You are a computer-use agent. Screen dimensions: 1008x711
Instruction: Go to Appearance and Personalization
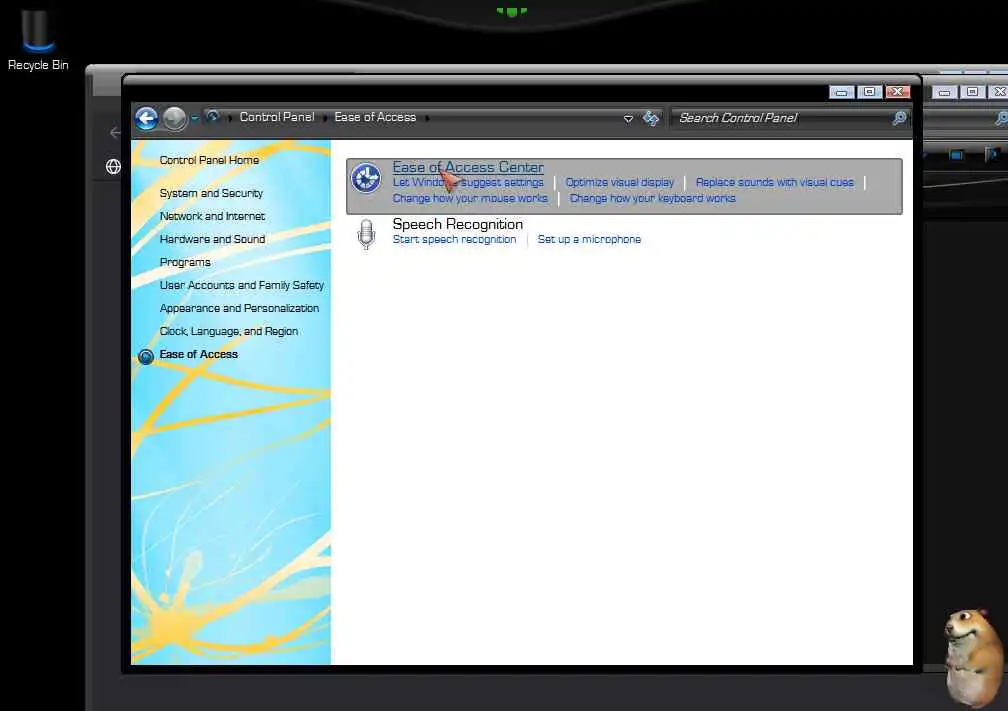click(x=239, y=309)
